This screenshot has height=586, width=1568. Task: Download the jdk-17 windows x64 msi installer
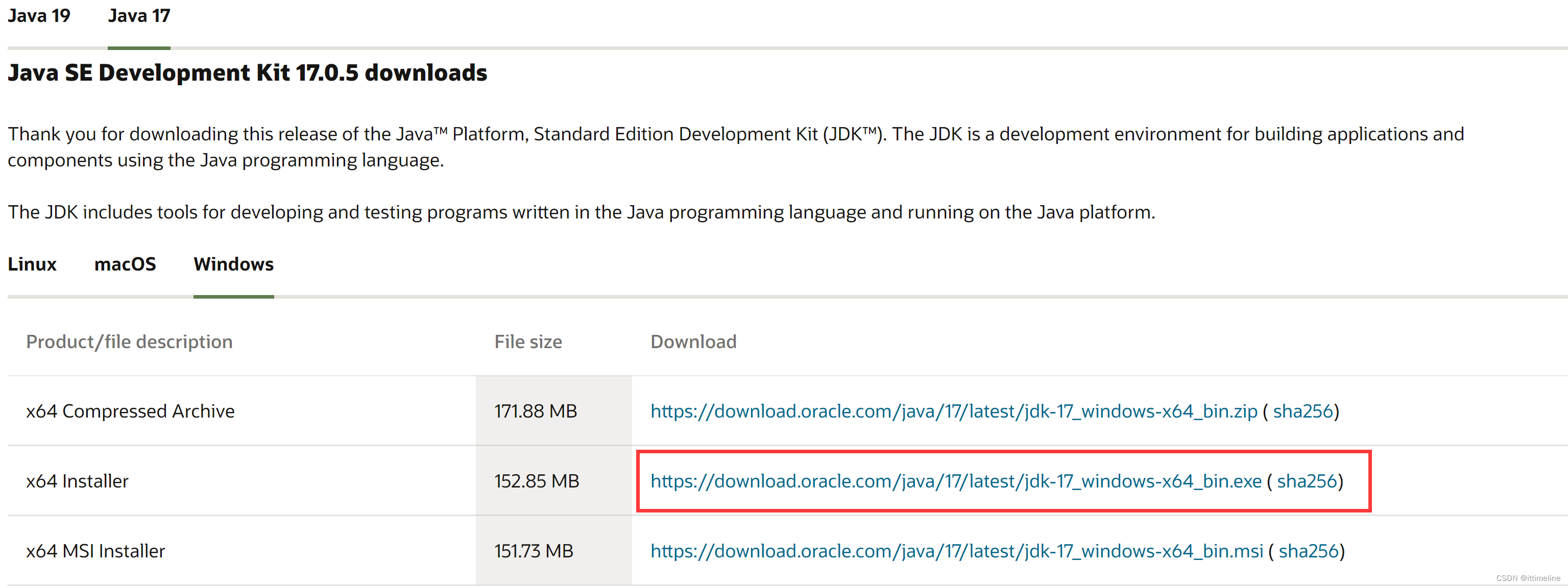coord(957,551)
